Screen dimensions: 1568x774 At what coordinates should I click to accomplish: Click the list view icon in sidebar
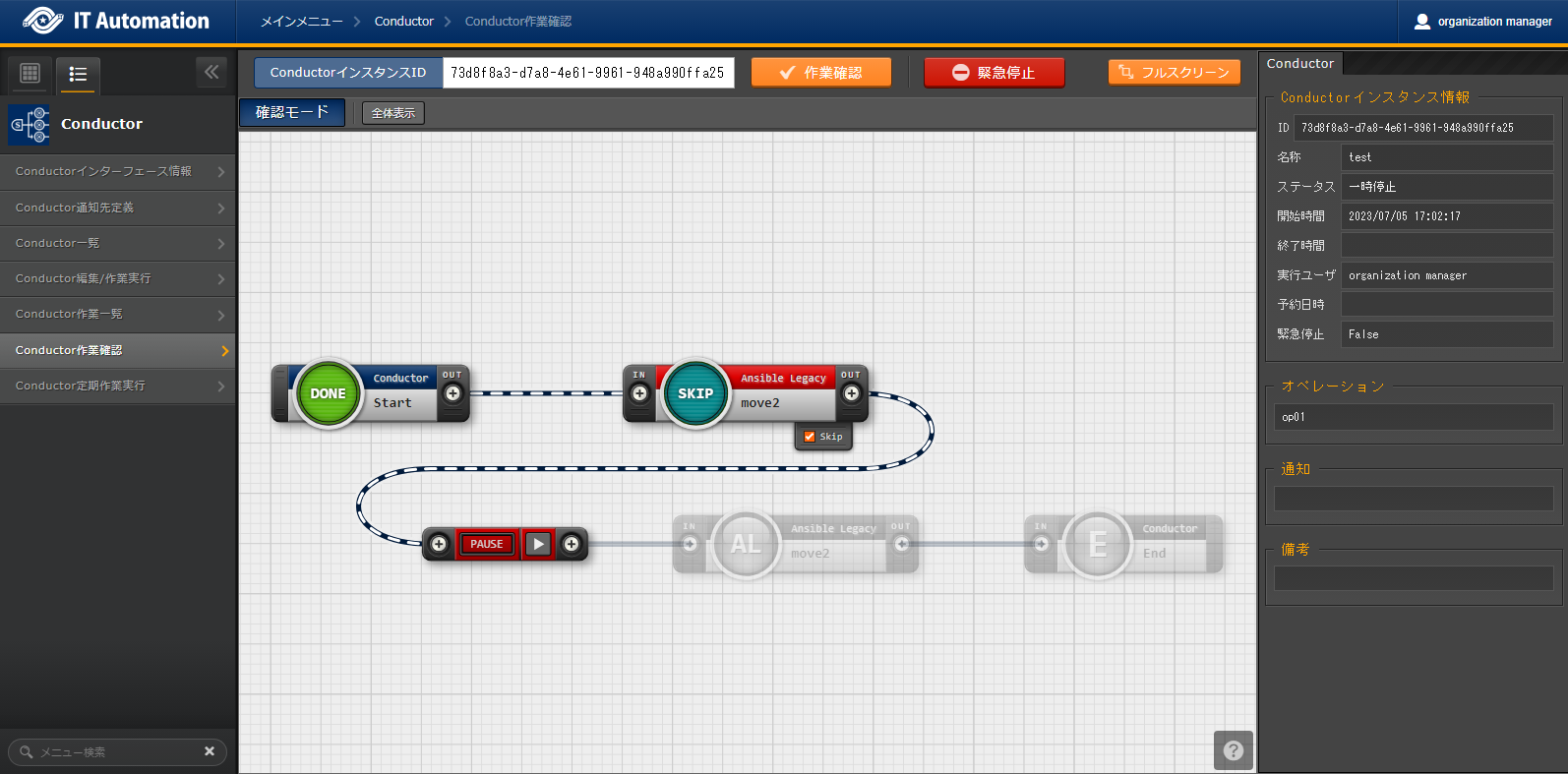coord(78,74)
